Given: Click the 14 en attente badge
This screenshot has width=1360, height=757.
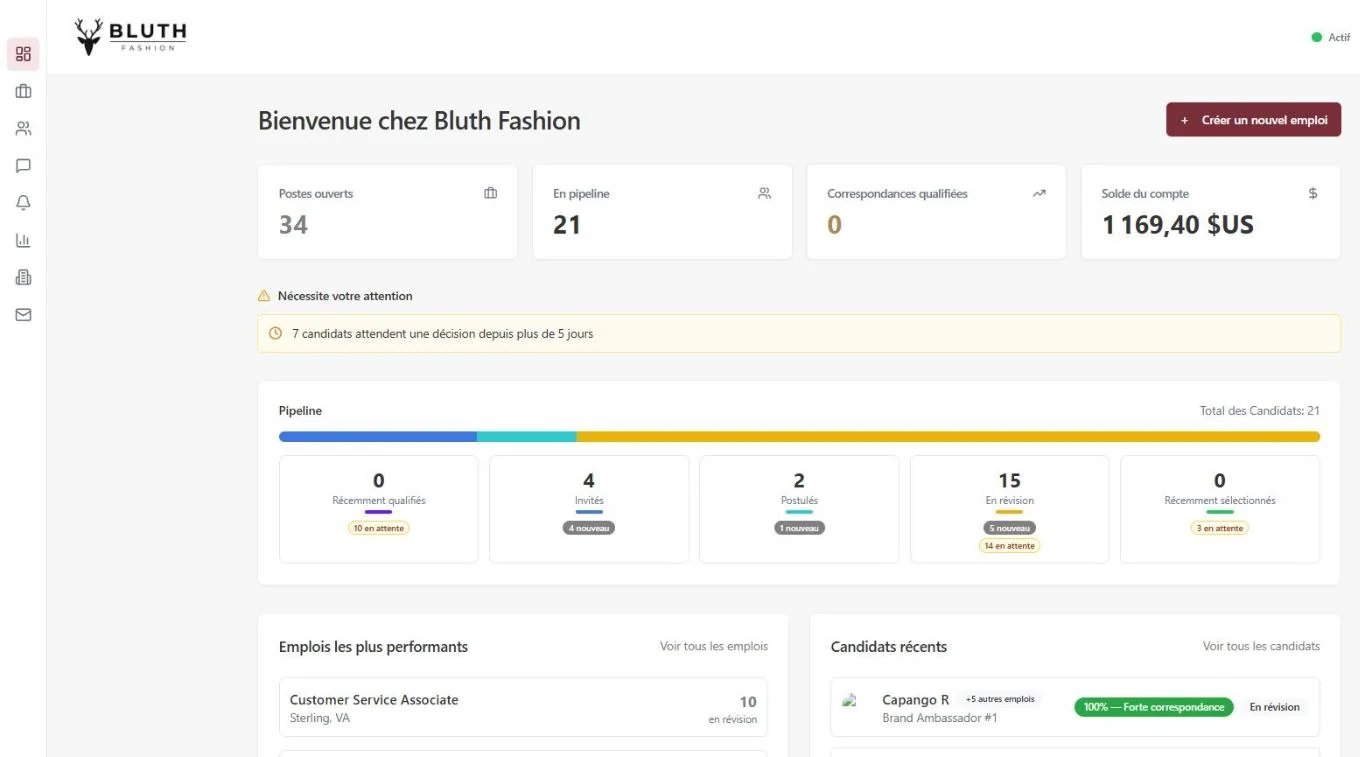Looking at the screenshot, I should click(x=1010, y=546).
